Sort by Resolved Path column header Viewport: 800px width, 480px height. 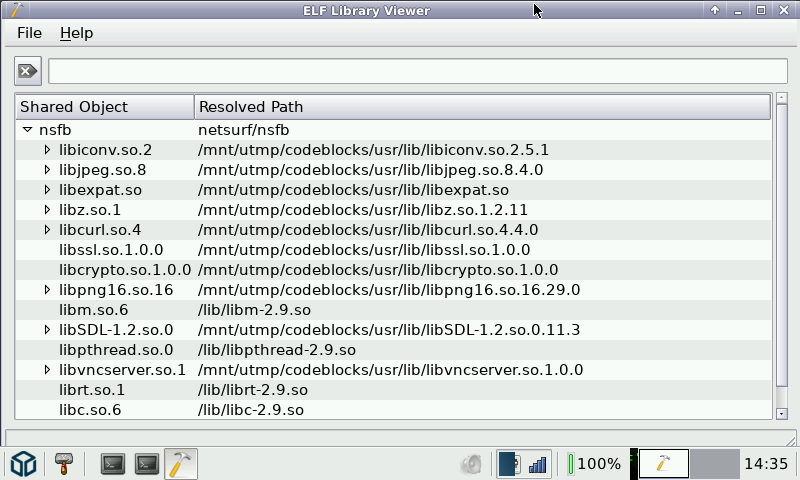point(482,107)
